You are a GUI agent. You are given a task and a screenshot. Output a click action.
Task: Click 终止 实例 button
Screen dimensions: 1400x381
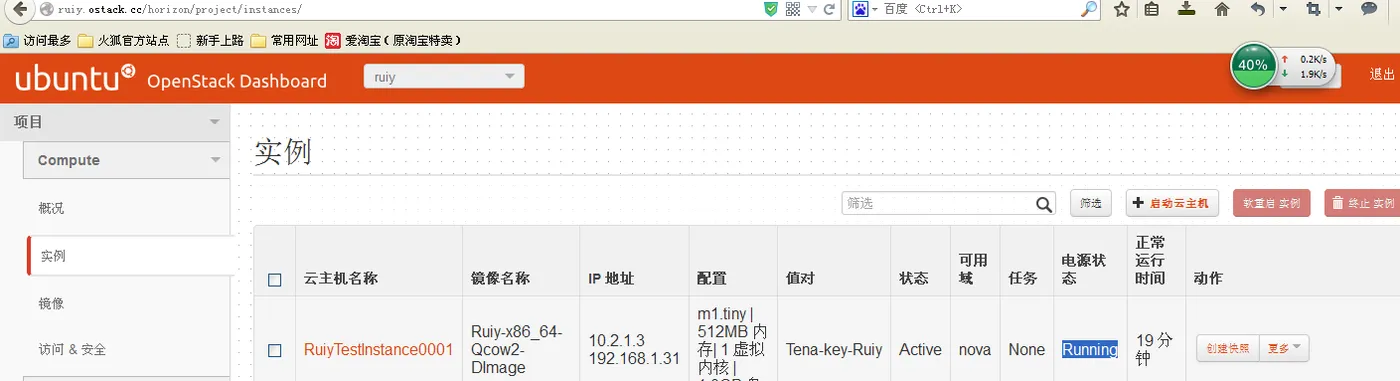(1362, 203)
